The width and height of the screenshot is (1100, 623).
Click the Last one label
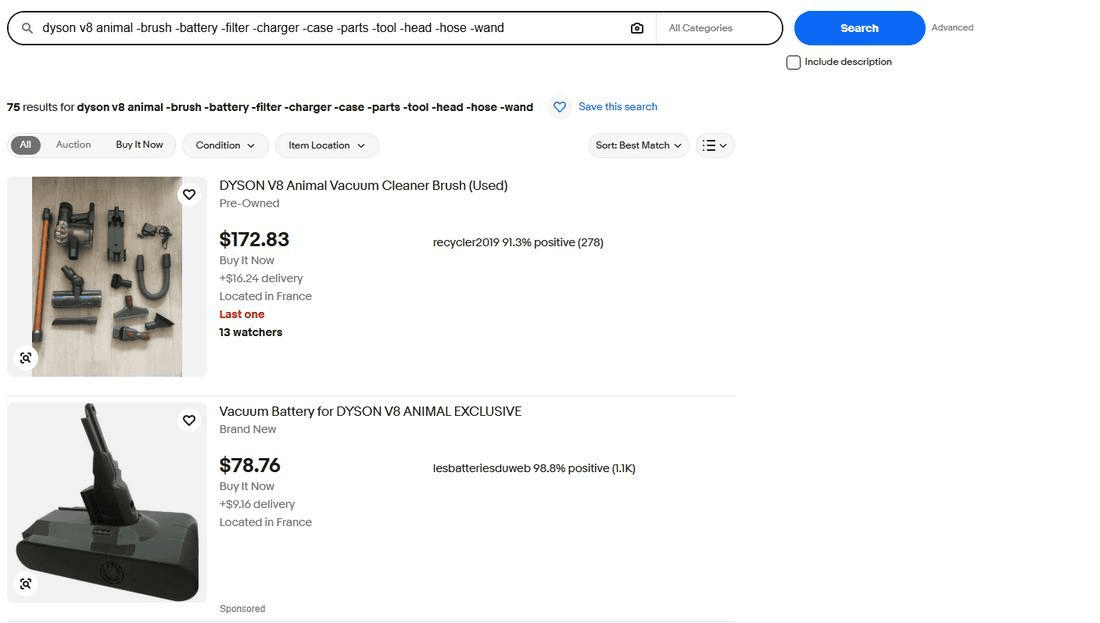pyautogui.click(x=241, y=314)
